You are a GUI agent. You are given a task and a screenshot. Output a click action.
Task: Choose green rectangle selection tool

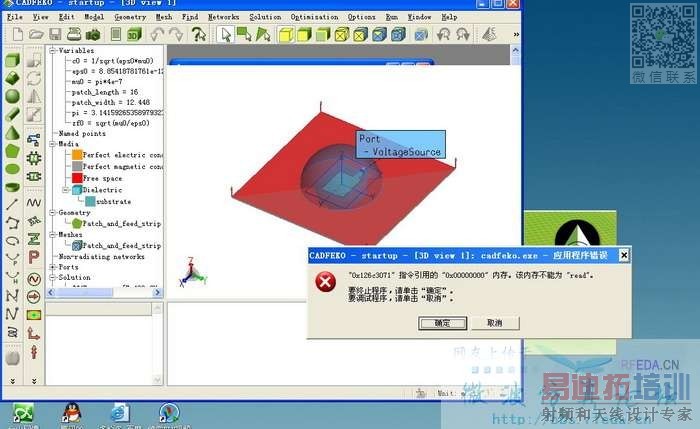coord(244,34)
